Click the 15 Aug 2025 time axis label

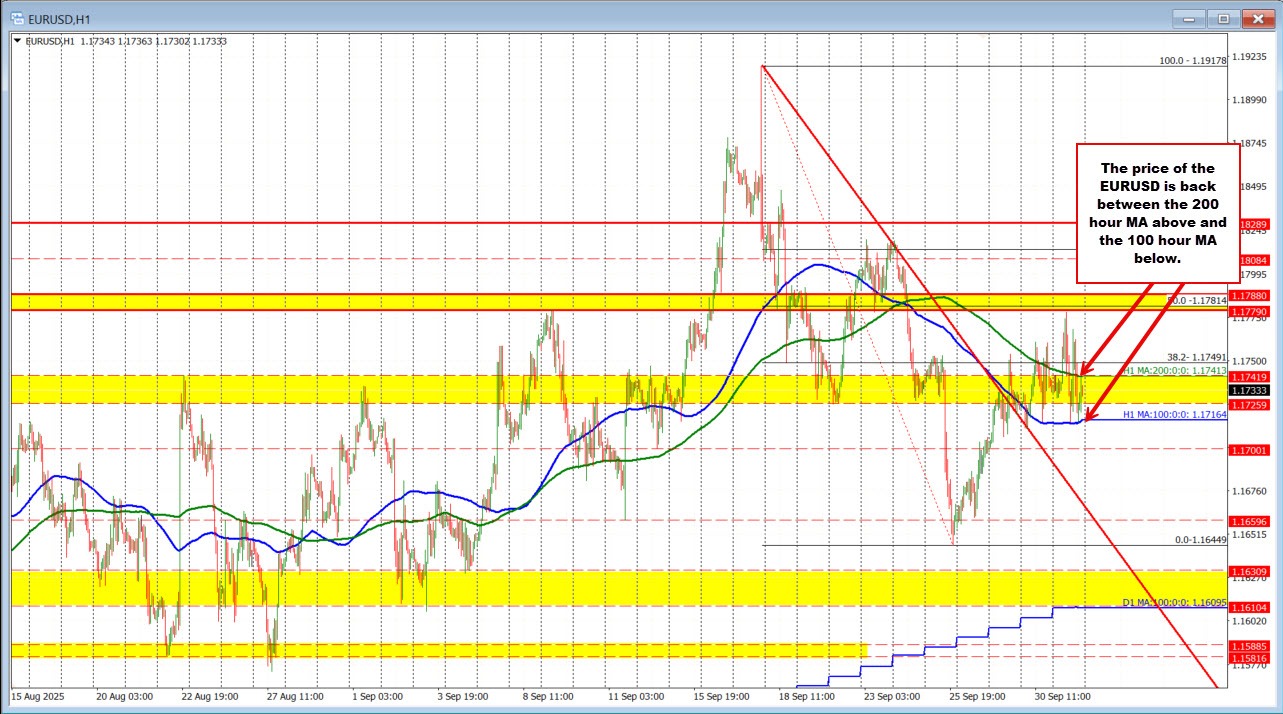coord(37,694)
